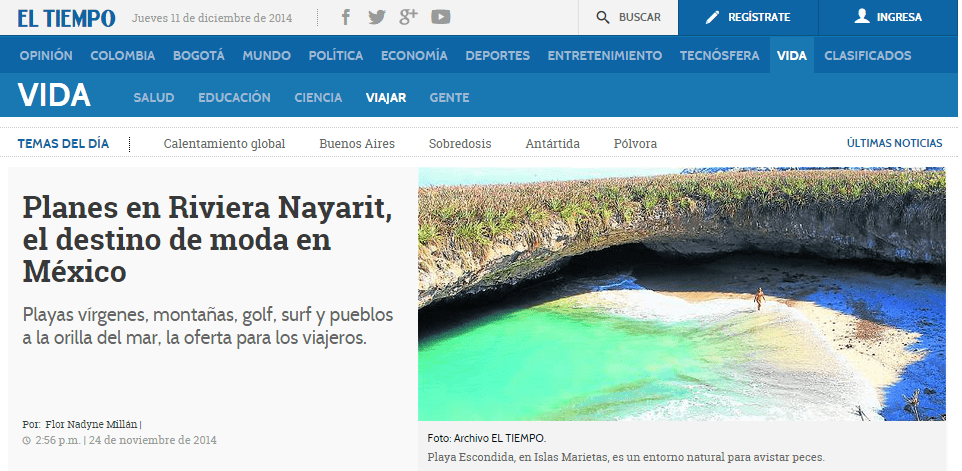Go to El Tiempo logo homepage

(x=66, y=18)
